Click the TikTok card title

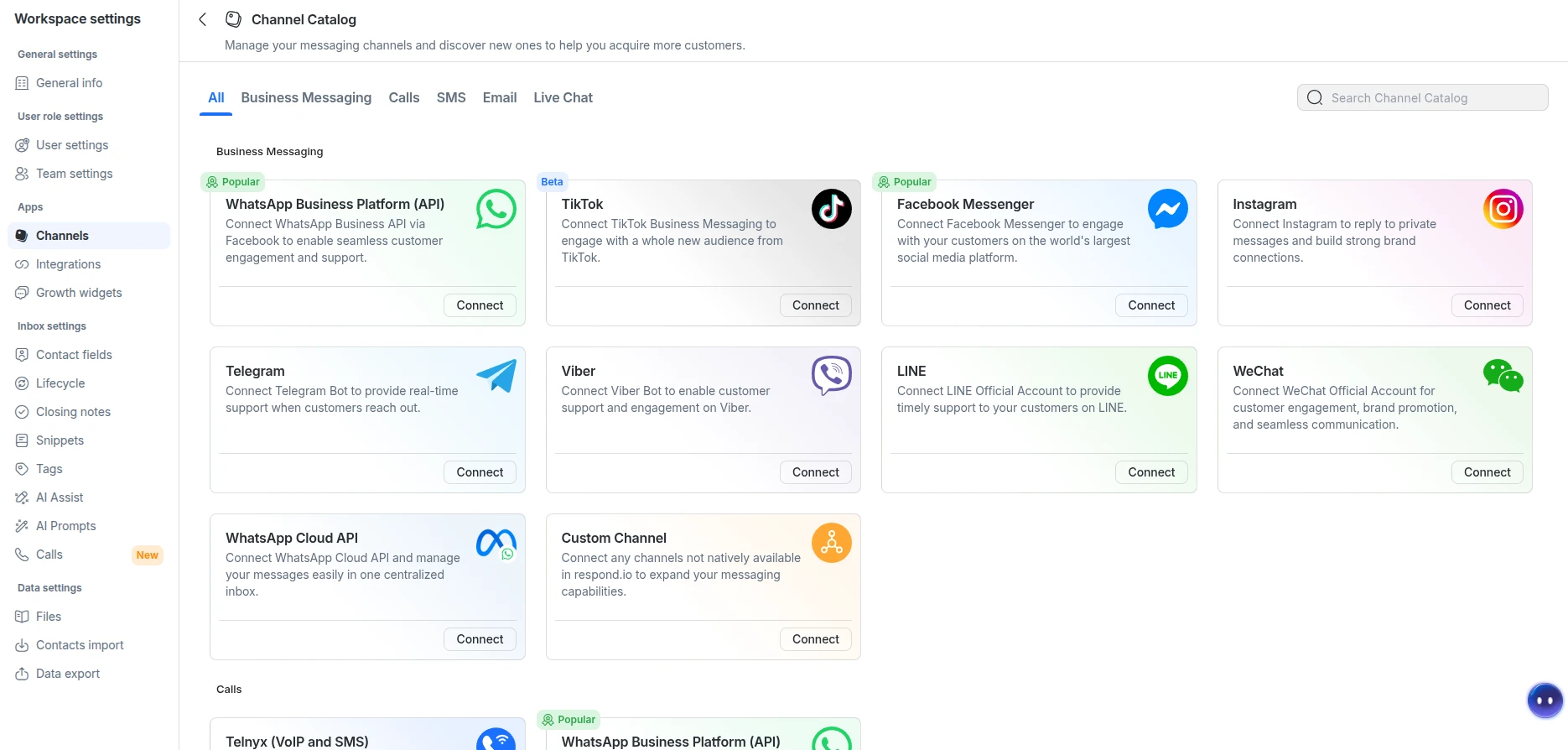tap(582, 204)
